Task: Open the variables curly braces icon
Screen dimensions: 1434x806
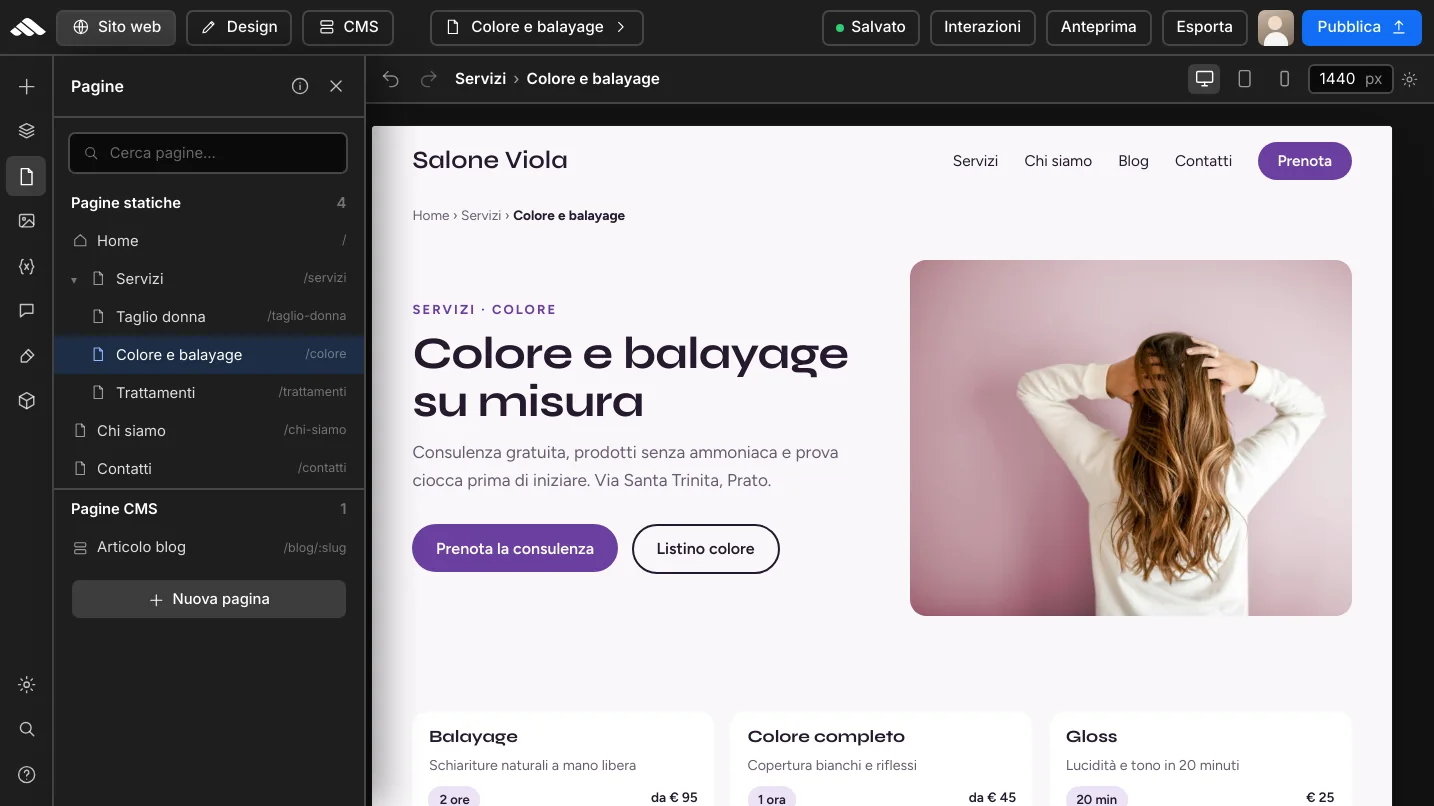Action: pyautogui.click(x=27, y=266)
